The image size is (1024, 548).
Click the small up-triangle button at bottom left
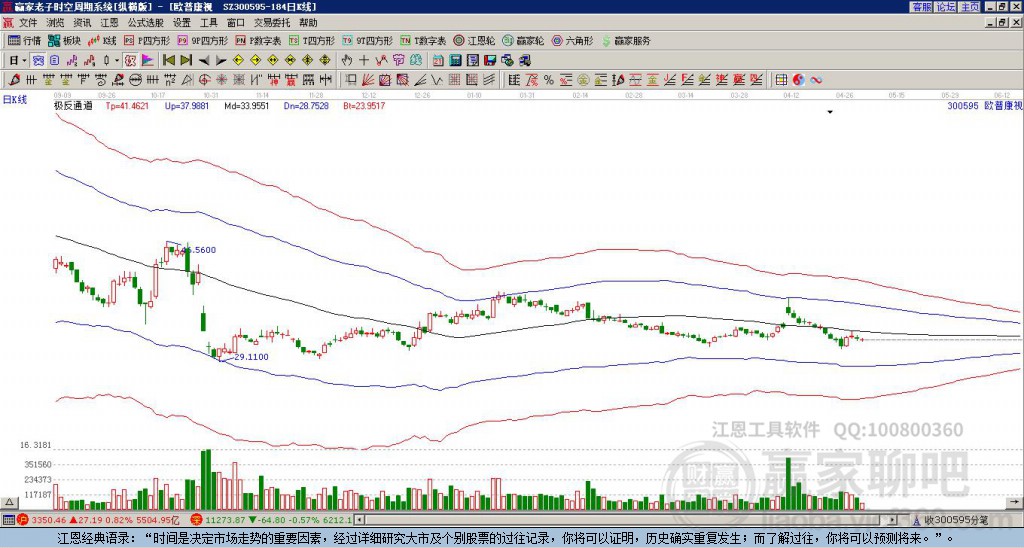9,502
